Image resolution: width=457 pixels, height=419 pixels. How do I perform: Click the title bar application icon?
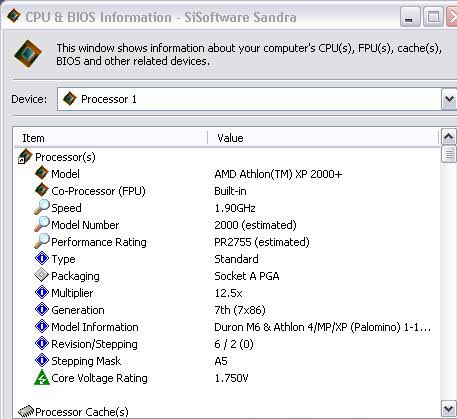point(13,16)
